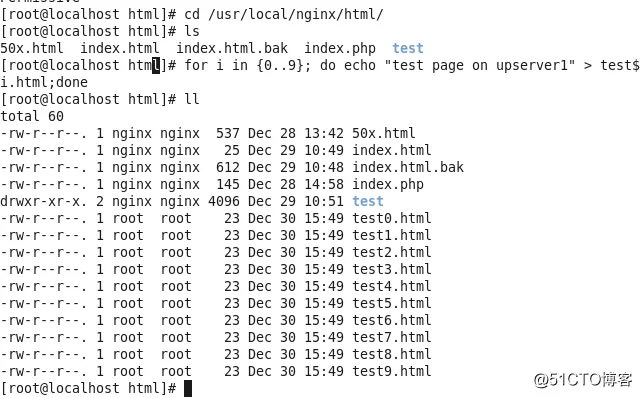Click the 4096 size of test directory

point(224,201)
